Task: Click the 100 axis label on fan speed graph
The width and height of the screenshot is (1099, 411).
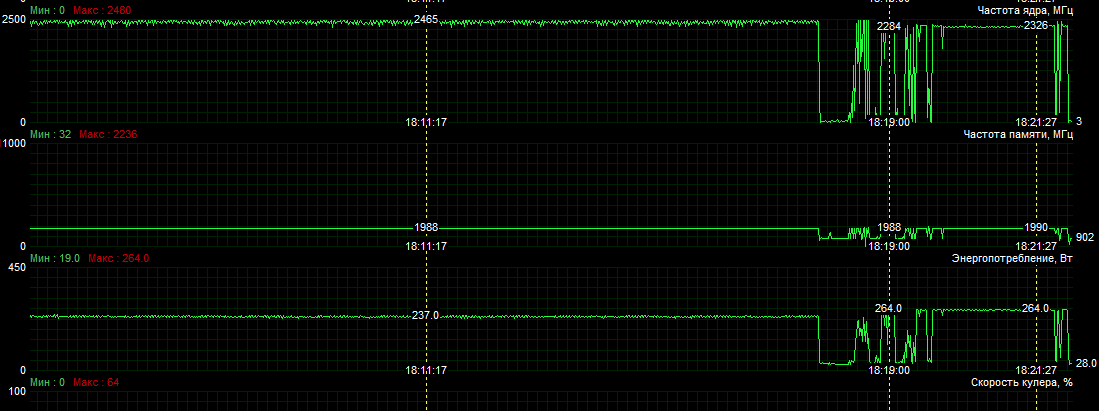Action: tap(17, 392)
